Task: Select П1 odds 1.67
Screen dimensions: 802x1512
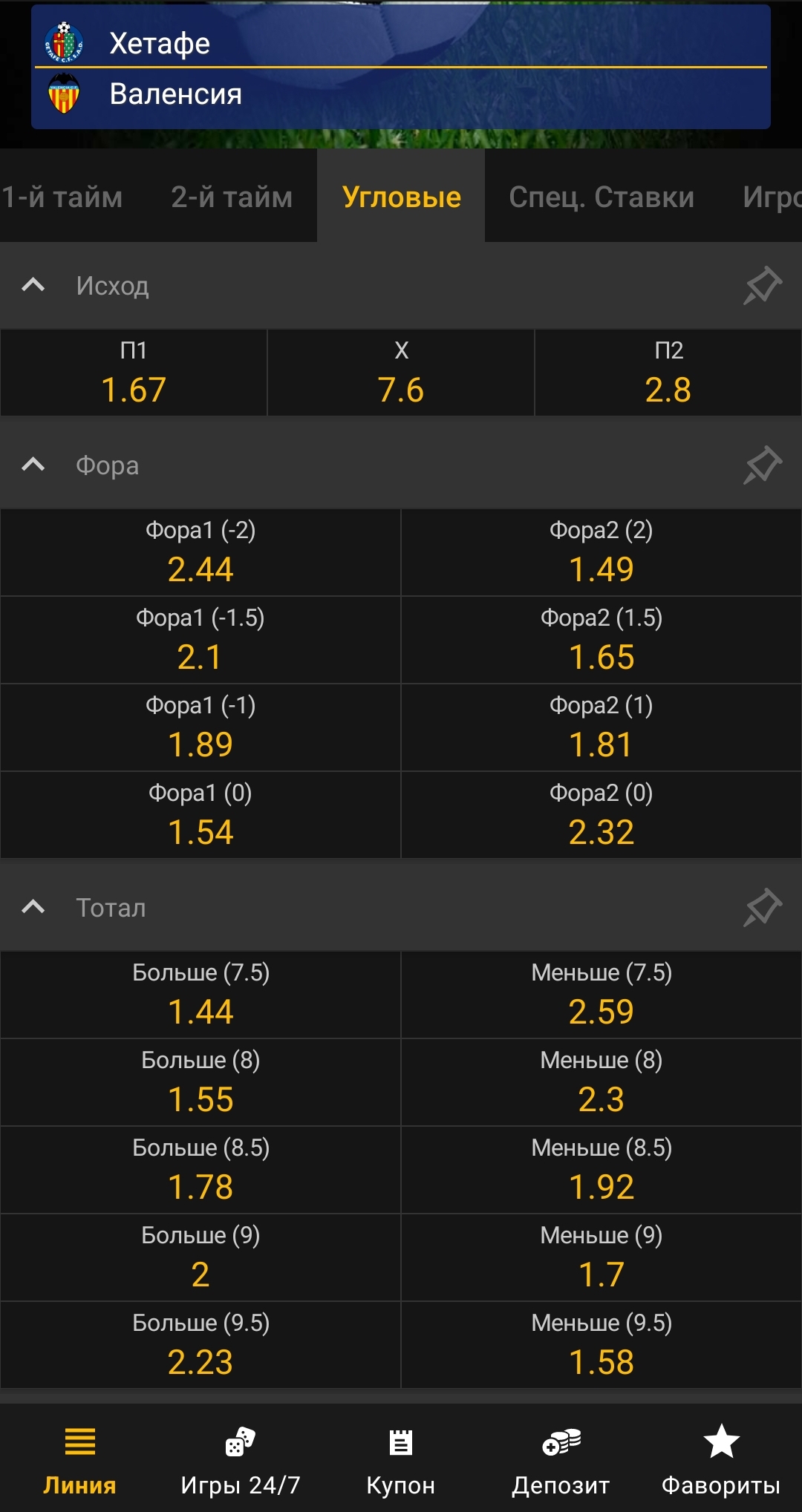Action: [134, 373]
